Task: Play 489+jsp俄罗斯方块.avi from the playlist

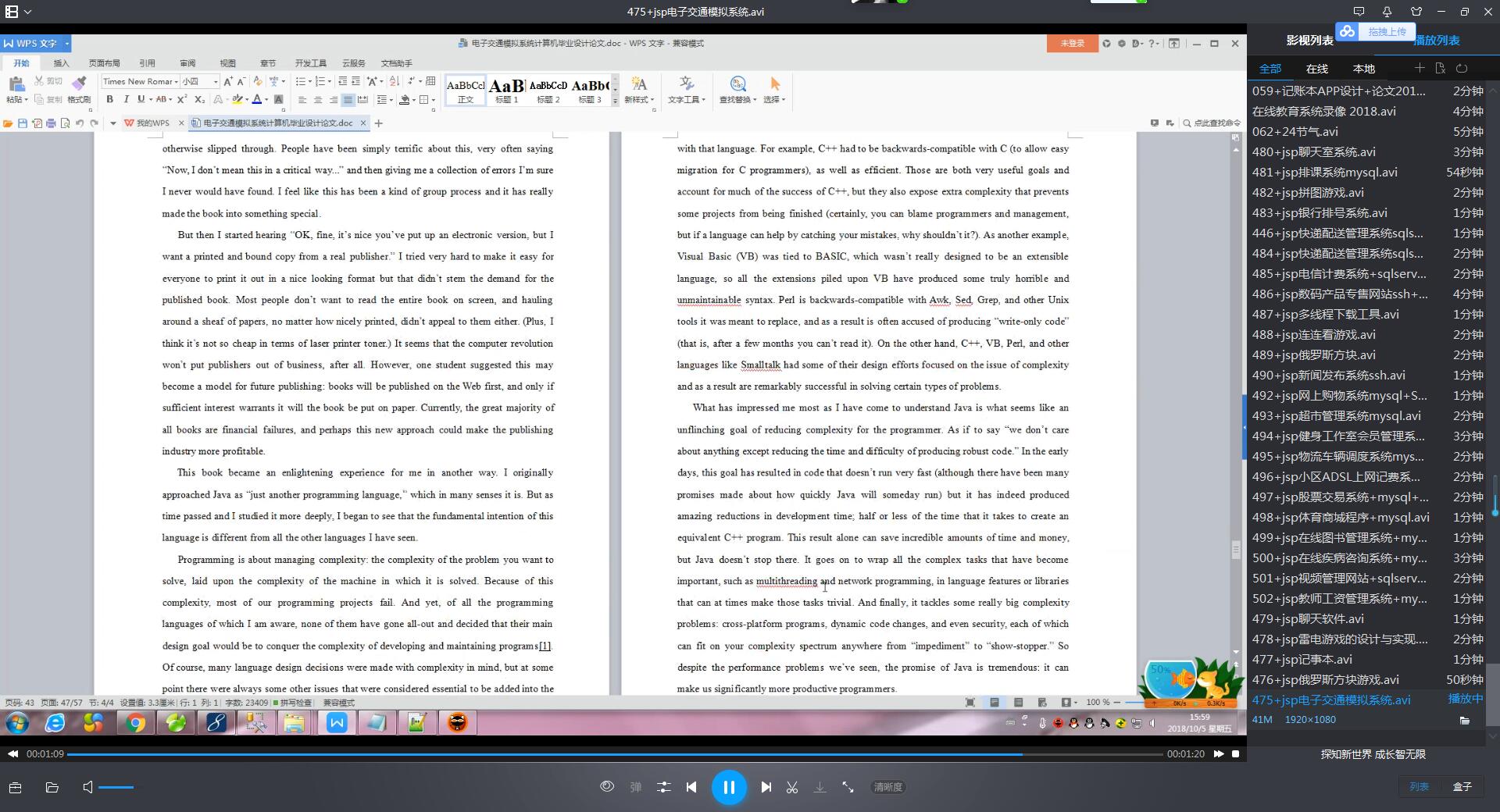Action: point(1367,355)
